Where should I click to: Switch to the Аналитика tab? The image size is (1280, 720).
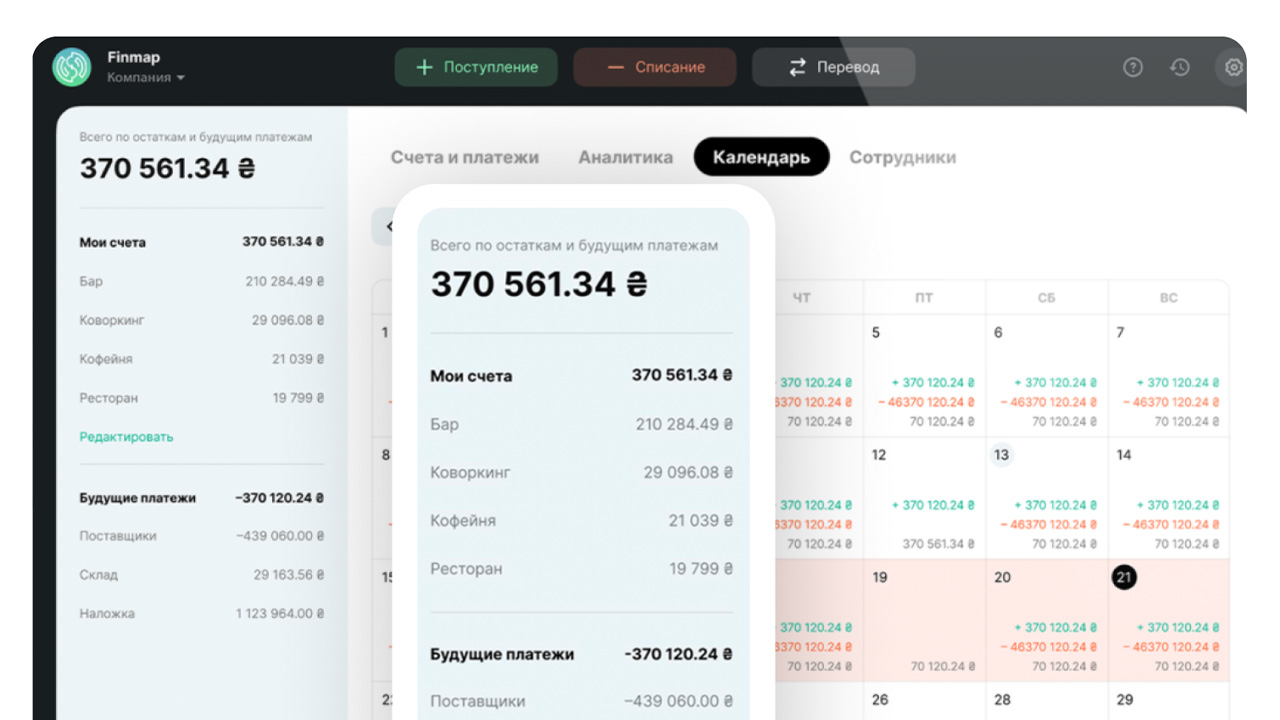[x=626, y=157]
